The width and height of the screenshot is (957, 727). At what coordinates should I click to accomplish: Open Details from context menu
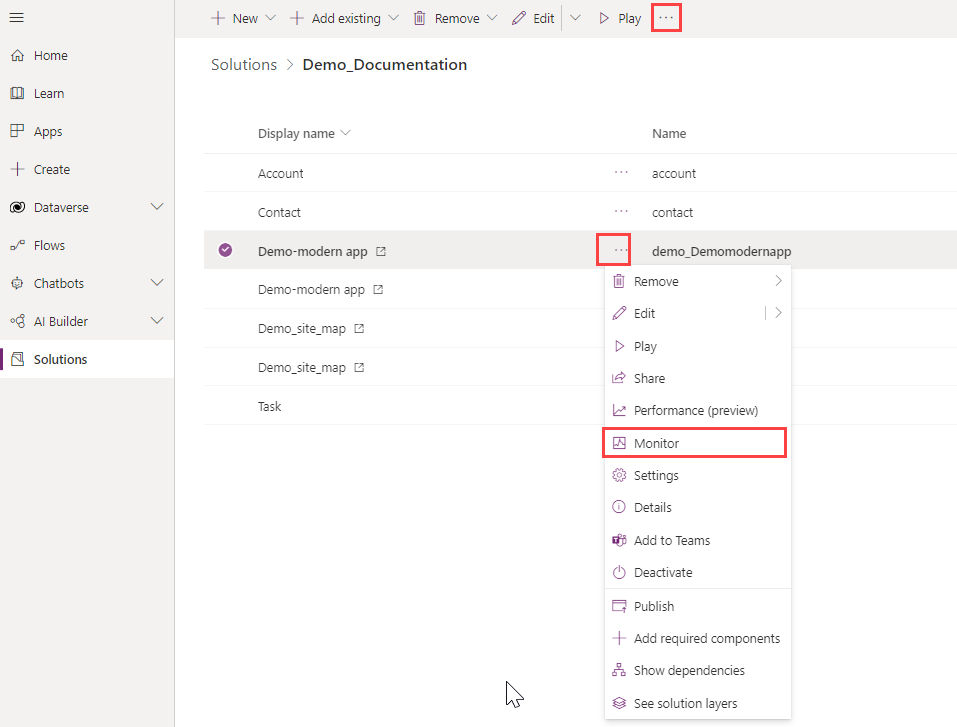(698, 507)
